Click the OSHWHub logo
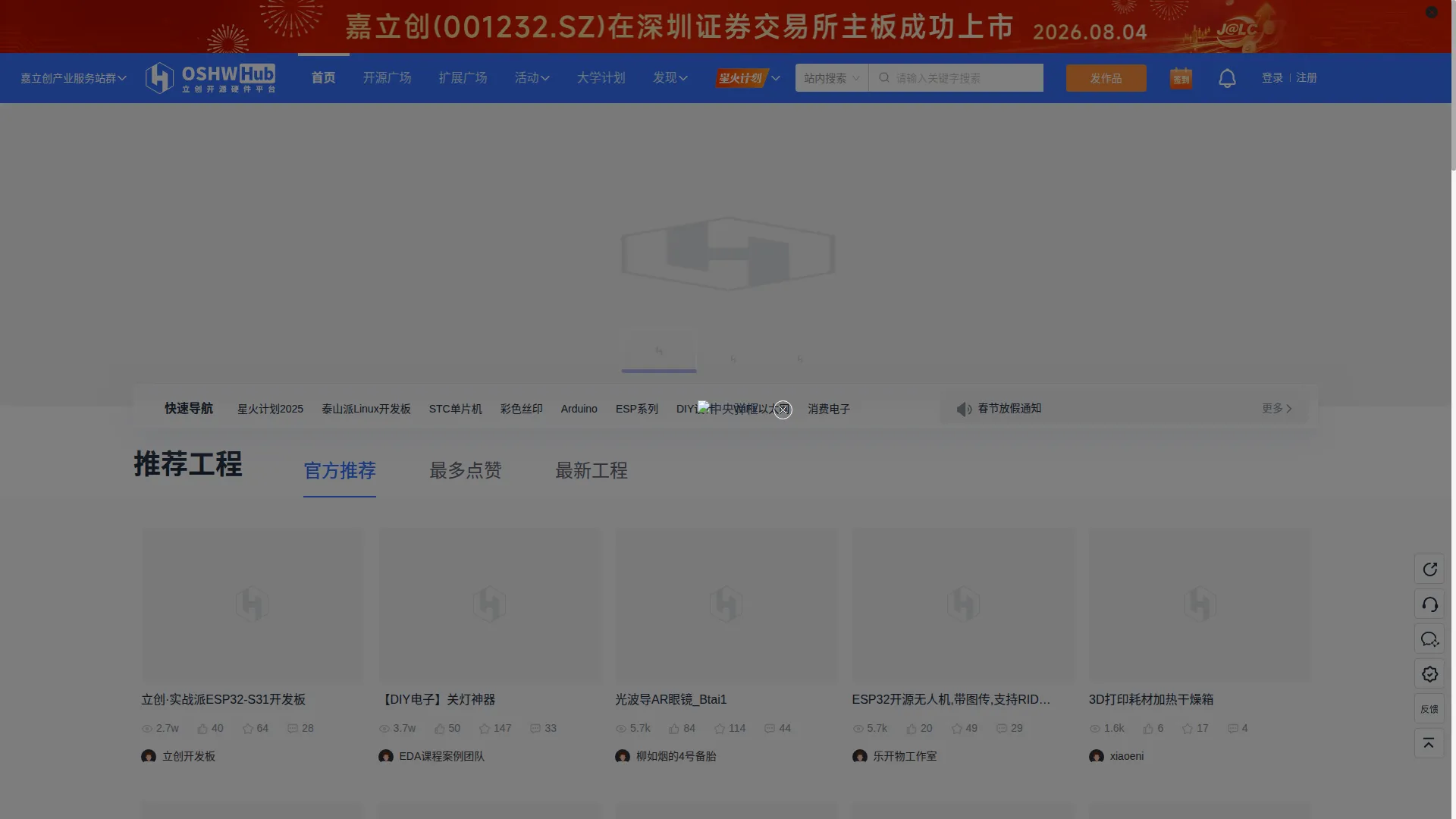The width and height of the screenshot is (1456, 819). 210,78
